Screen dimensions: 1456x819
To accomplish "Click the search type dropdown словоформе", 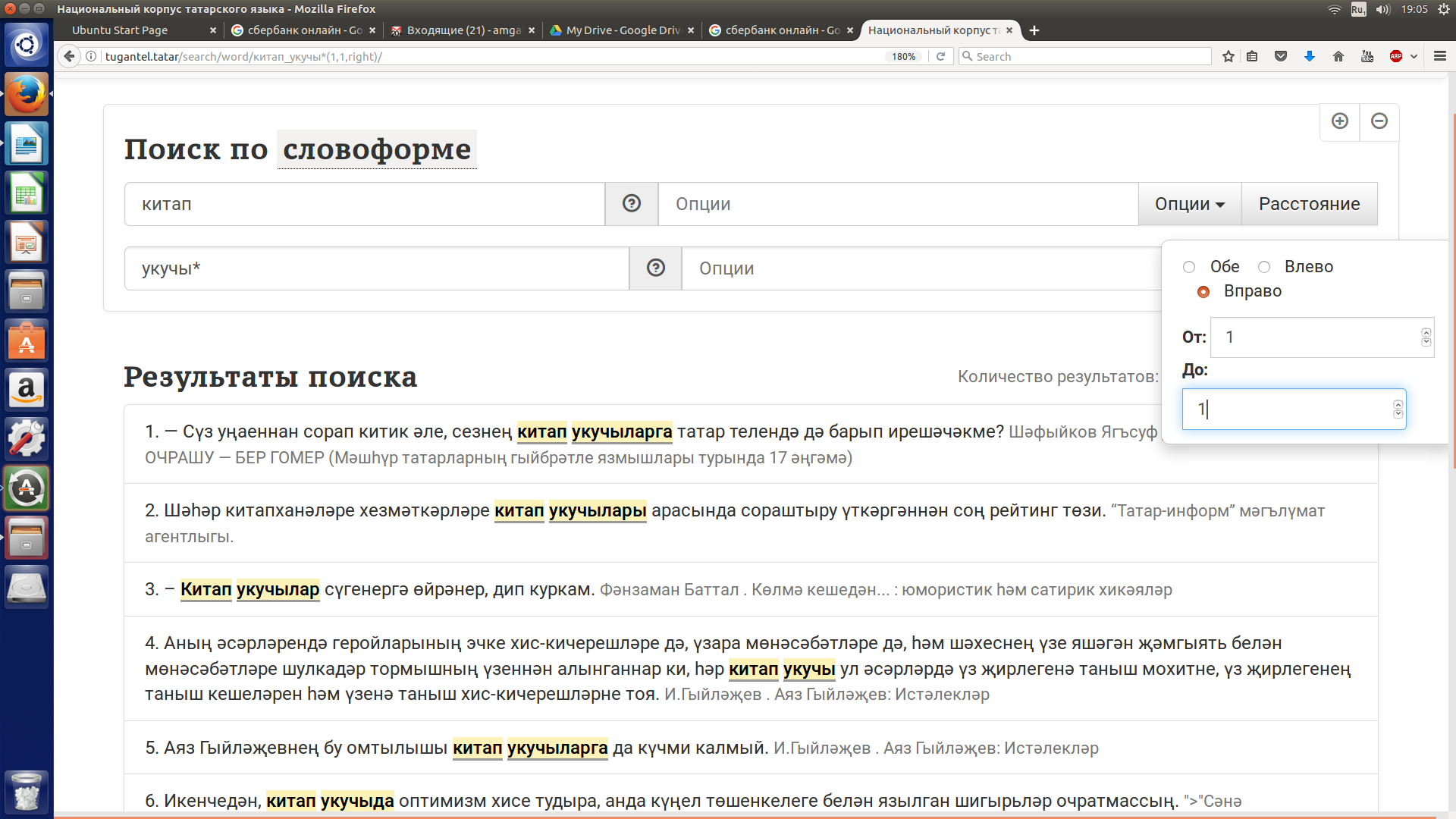I will tap(377, 149).
